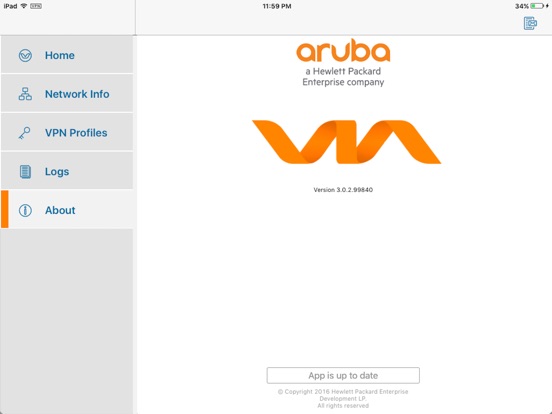Click the Version 3.0.2.99840 text
Image resolution: width=552 pixels, height=414 pixels.
pyautogui.click(x=343, y=190)
